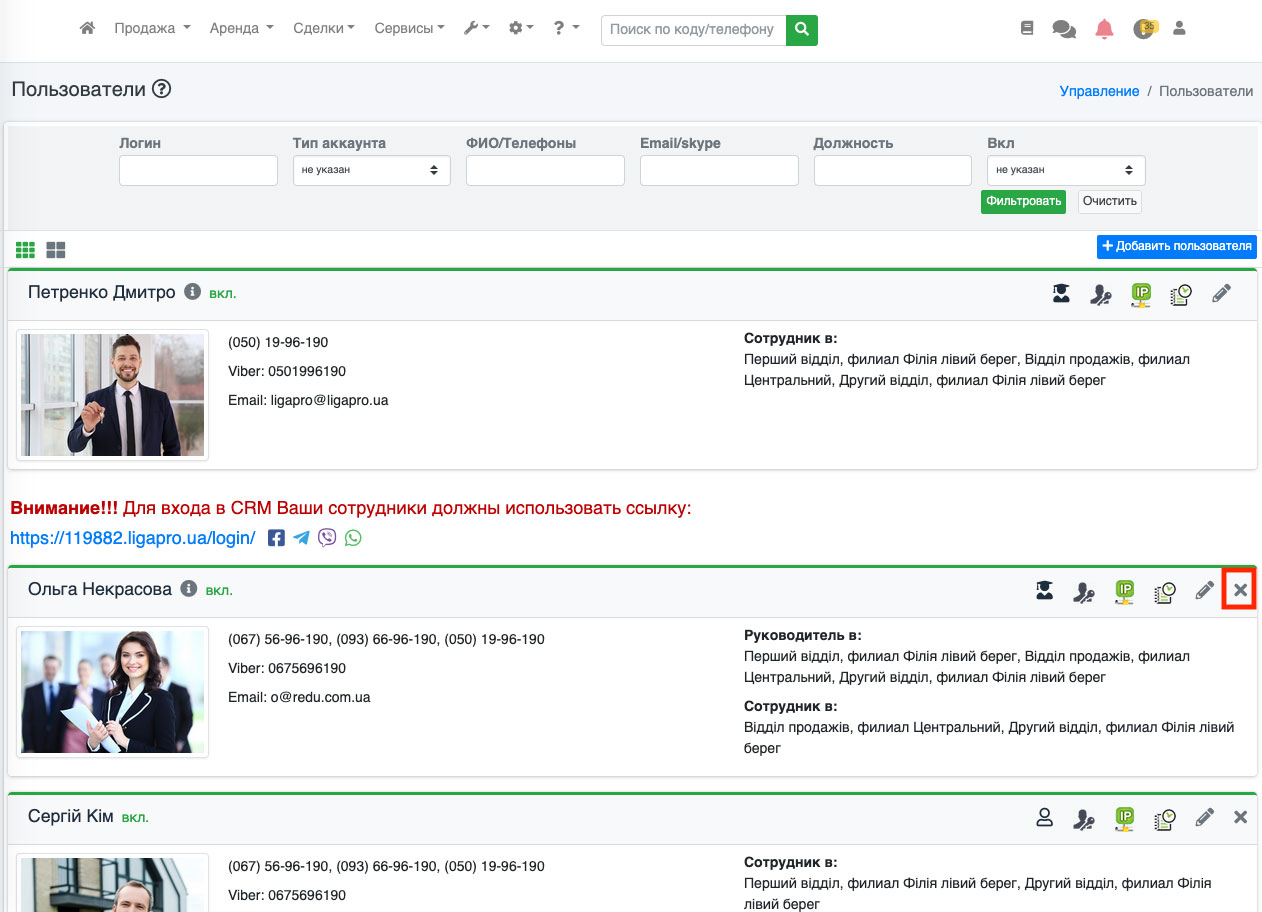Expand the Тип аккаунта dropdown
This screenshot has width=1262, height=912.
[x=371, y=170]
